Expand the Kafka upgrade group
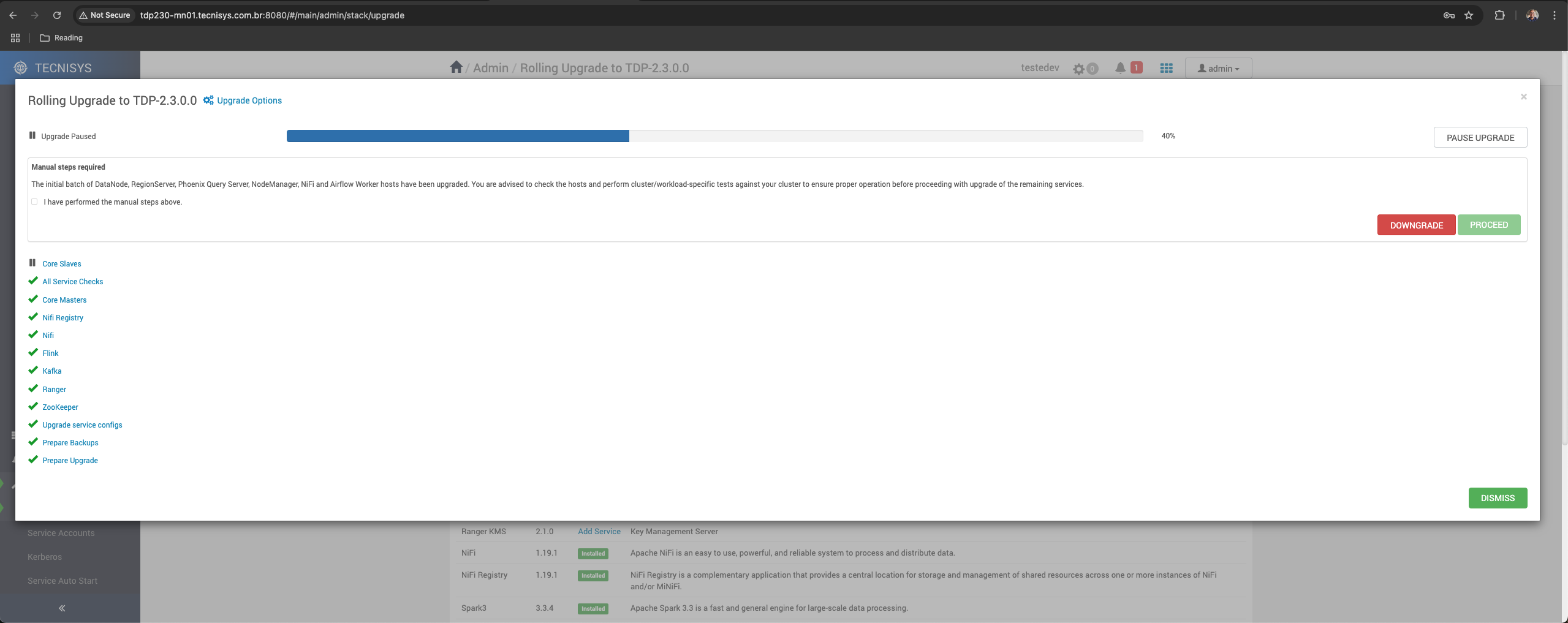Image resolution: width=1568 pixels, height=623 pixels. [x=51, y=371]
